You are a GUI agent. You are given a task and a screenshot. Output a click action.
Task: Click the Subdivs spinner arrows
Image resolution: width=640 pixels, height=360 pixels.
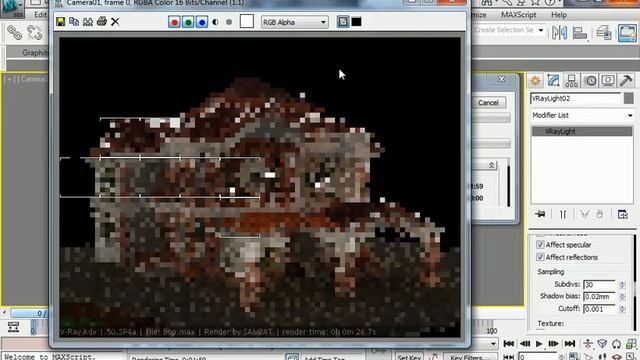click(x=622, y=284)
